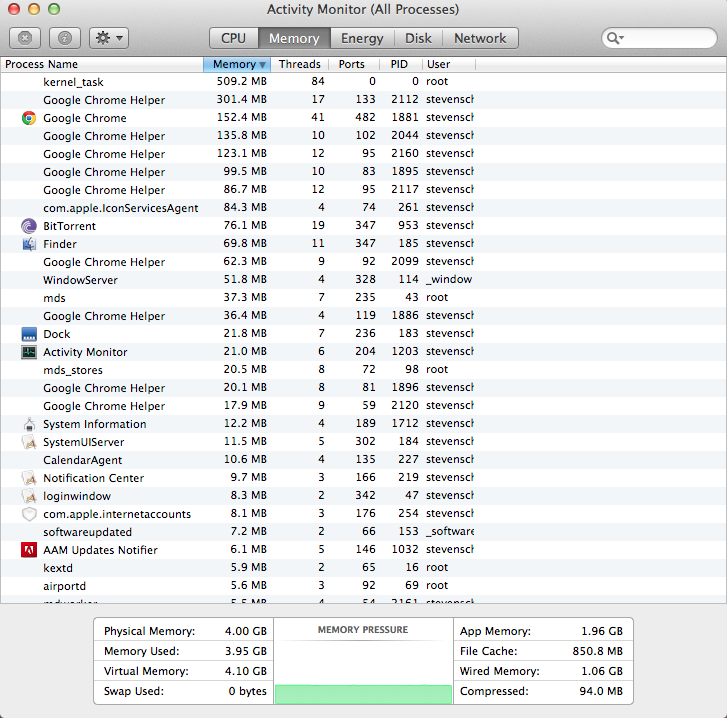The width and height of the screenshot is (727, 718).
Task: Select the Activity Monitor process name
Action: pos(85,352)
